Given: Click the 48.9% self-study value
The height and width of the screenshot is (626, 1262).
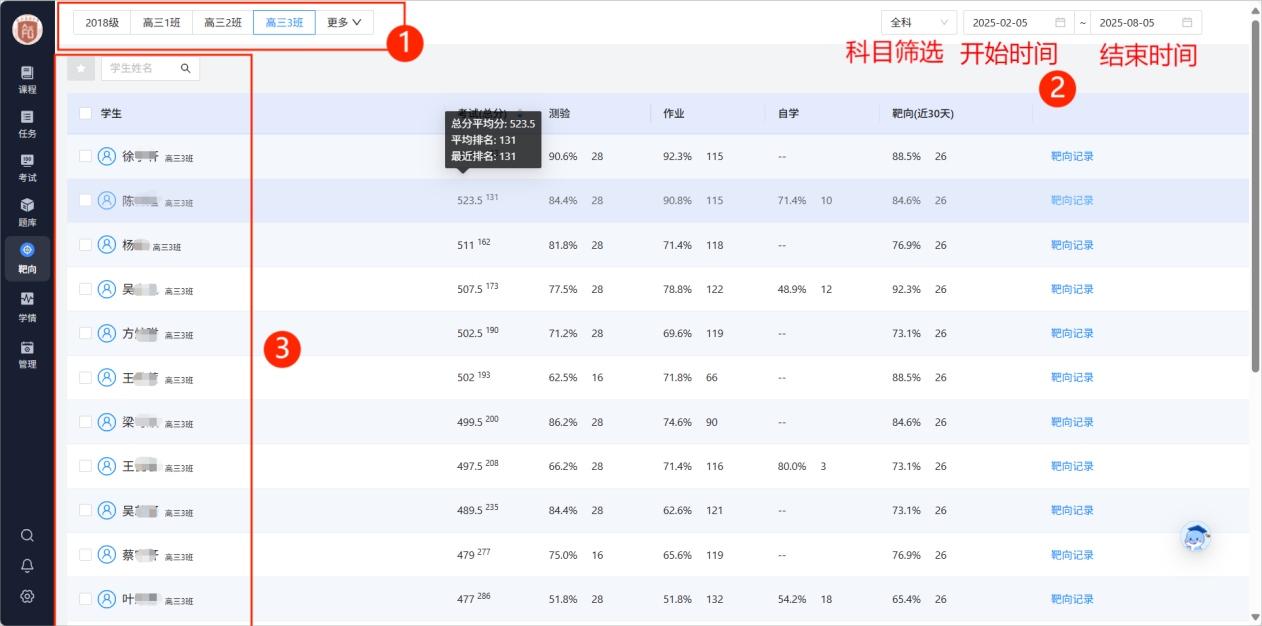Looking at the screenshot, I should [x=792, y=289].
